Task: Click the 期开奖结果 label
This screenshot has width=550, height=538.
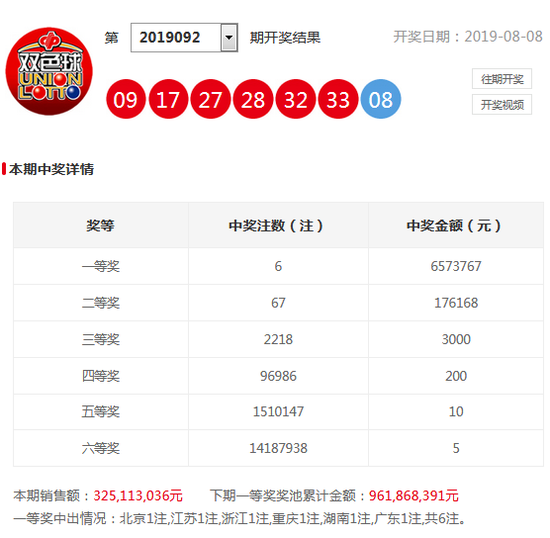Action: [285, 38]
